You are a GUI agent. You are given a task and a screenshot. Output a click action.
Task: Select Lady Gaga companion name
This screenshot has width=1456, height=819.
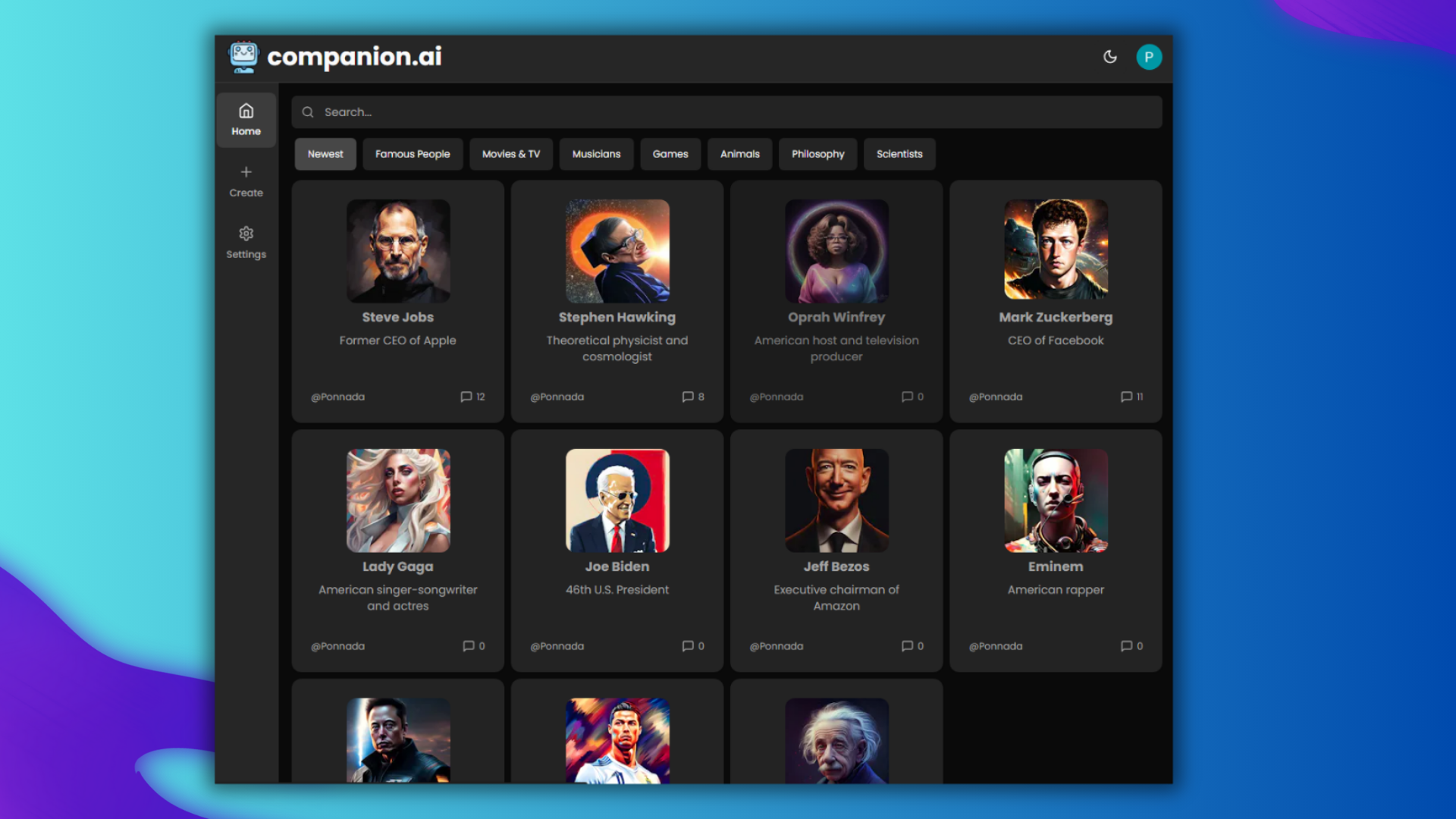click(x=397, y=566)
